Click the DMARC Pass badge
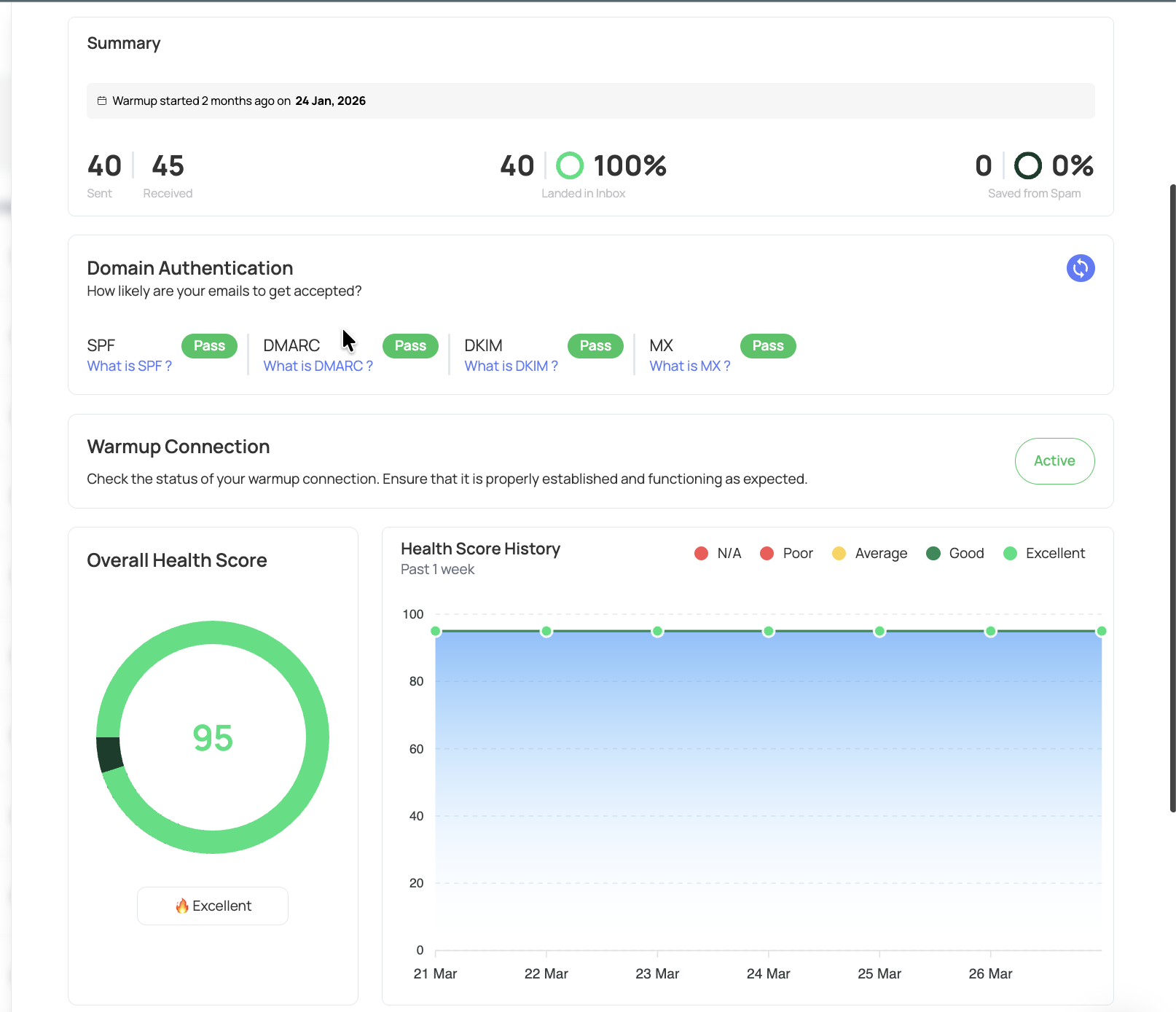Image resolution: width=1176 pixels, height=1012 pixels. [410, 346]
